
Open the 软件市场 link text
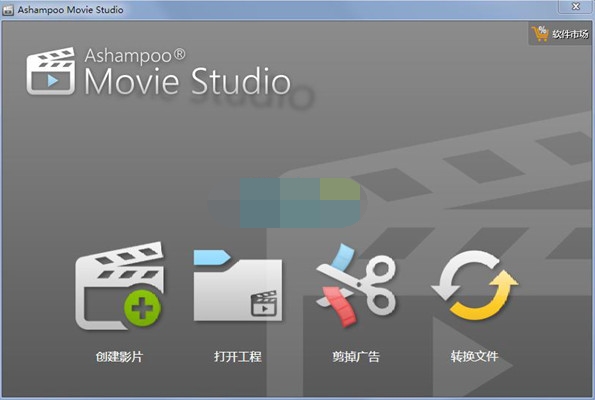(570, 34)
